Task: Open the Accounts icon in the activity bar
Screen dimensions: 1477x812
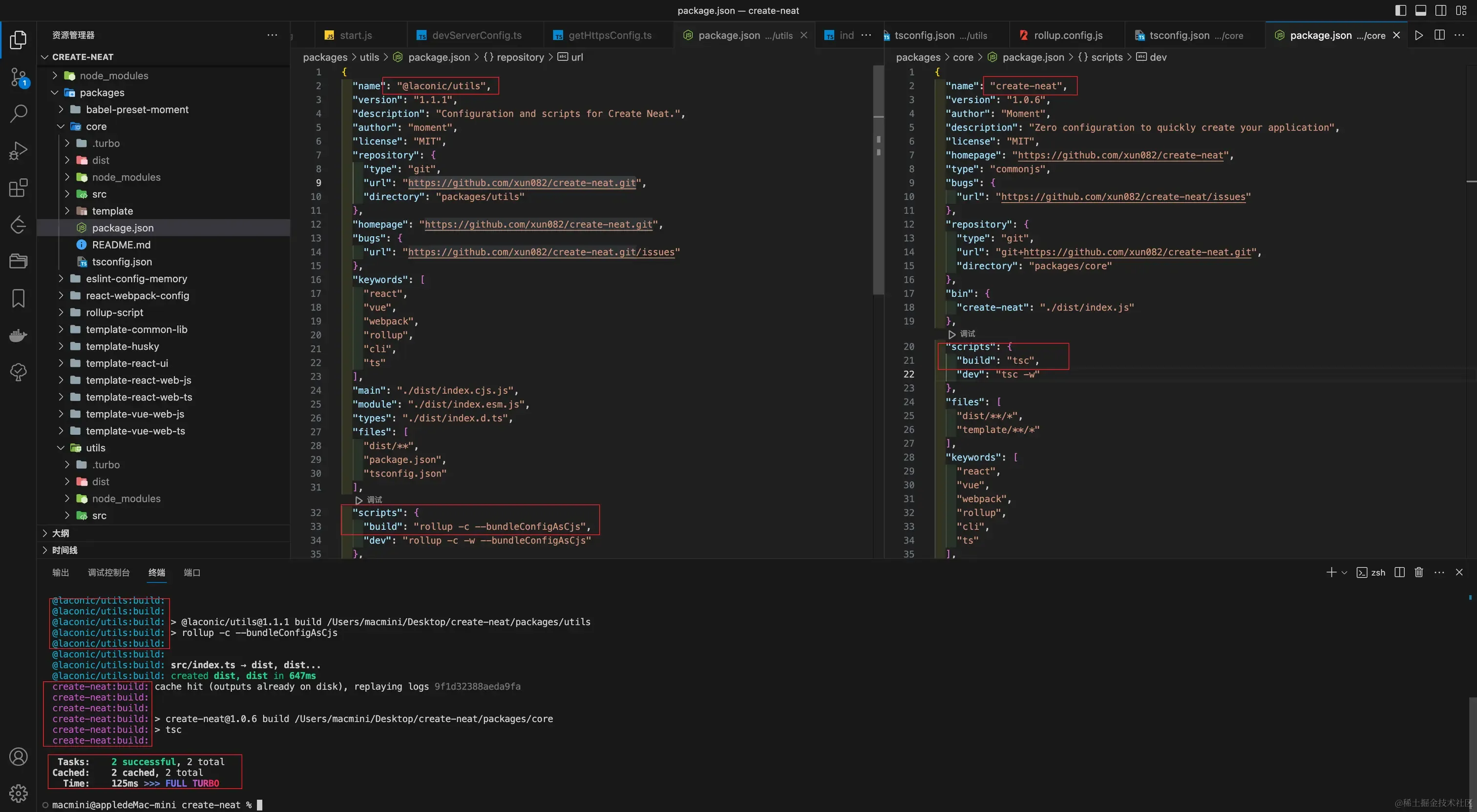Action: click(19, 757)
